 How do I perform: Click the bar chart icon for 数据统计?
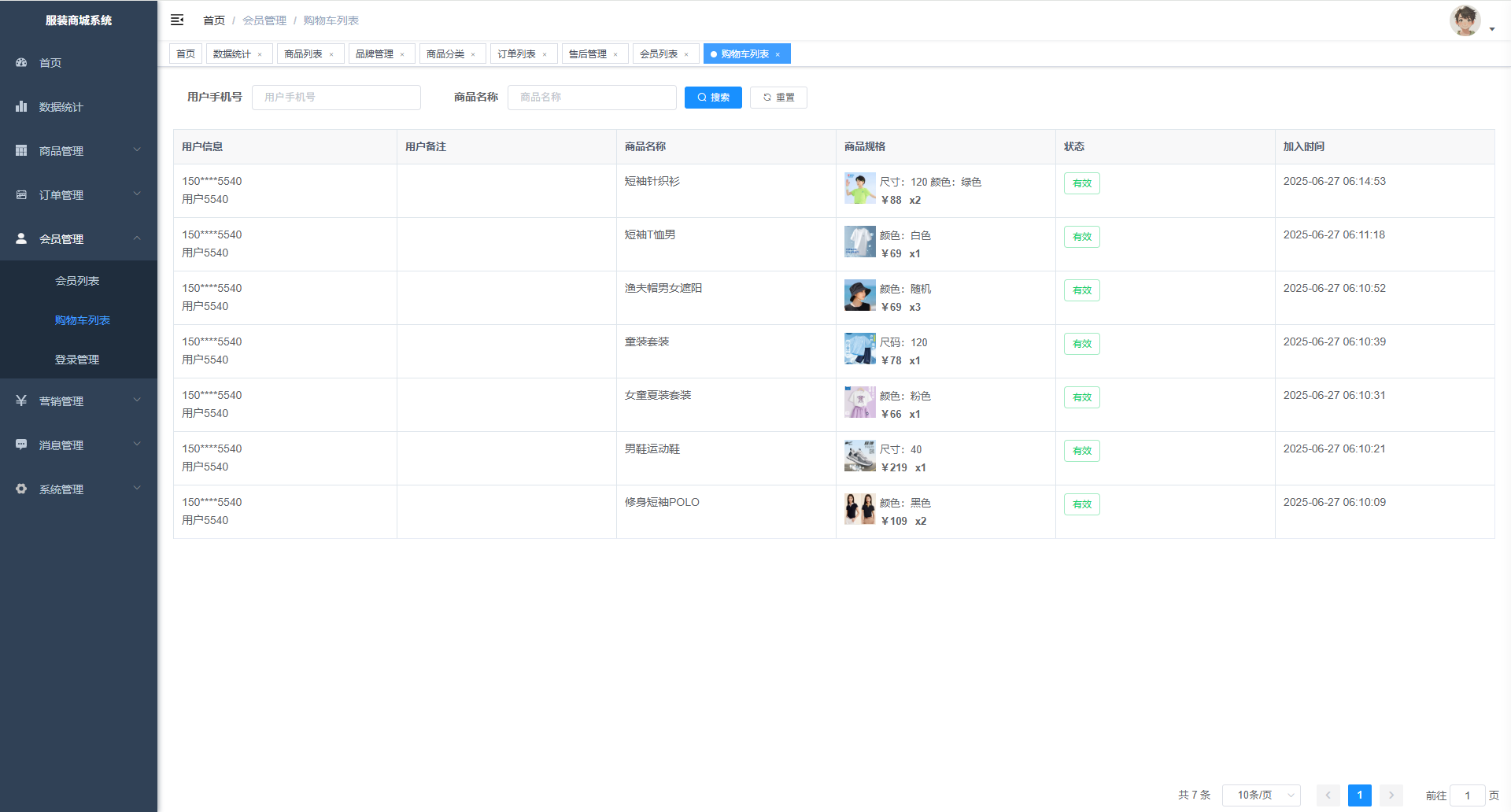(x=21, y=106)
